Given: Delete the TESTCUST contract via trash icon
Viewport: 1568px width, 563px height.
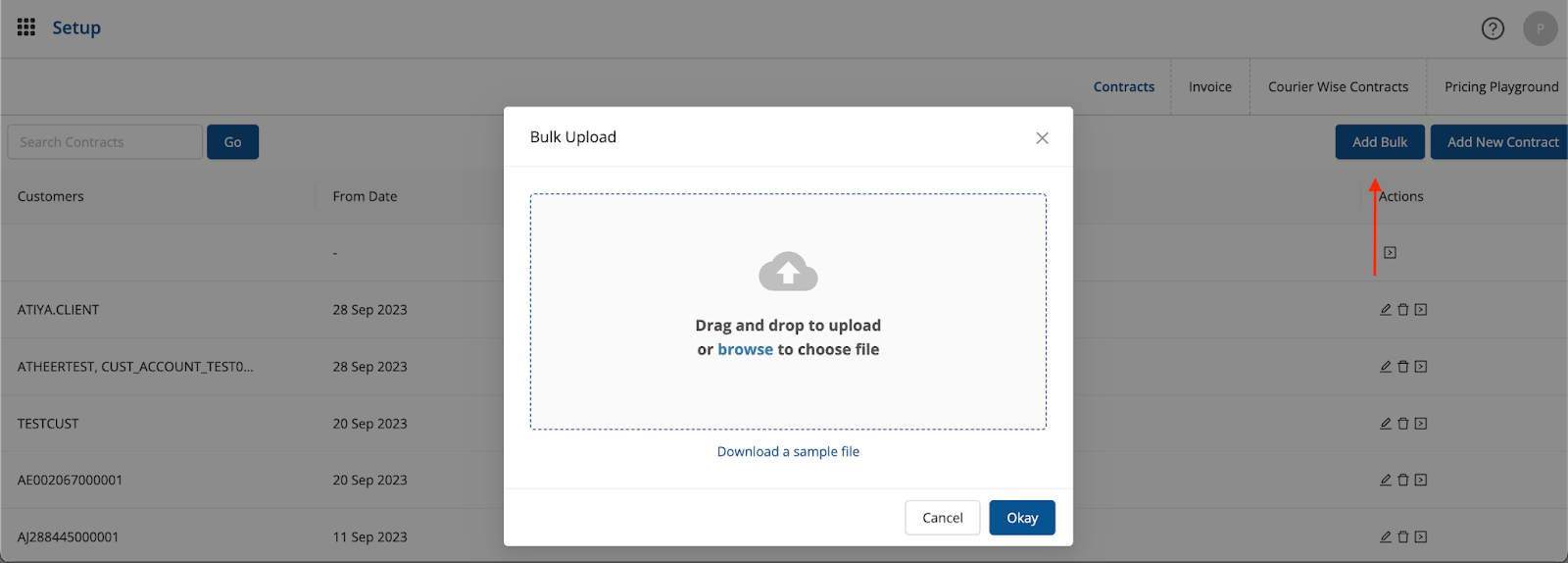Looking at the screenshot, I should pyautogui.click(x=1402, y=424).
